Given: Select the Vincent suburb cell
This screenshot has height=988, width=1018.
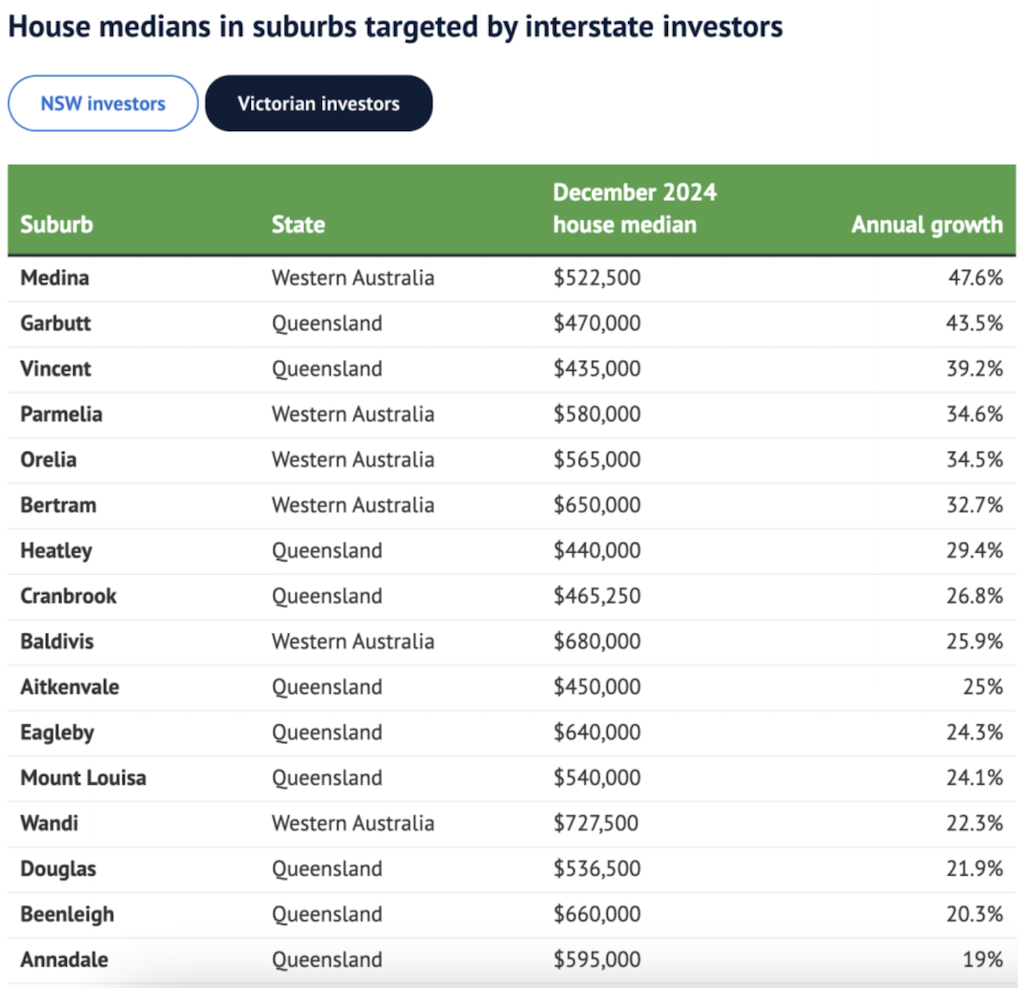Looking at the screenshot, I should [x=55, y=369].
